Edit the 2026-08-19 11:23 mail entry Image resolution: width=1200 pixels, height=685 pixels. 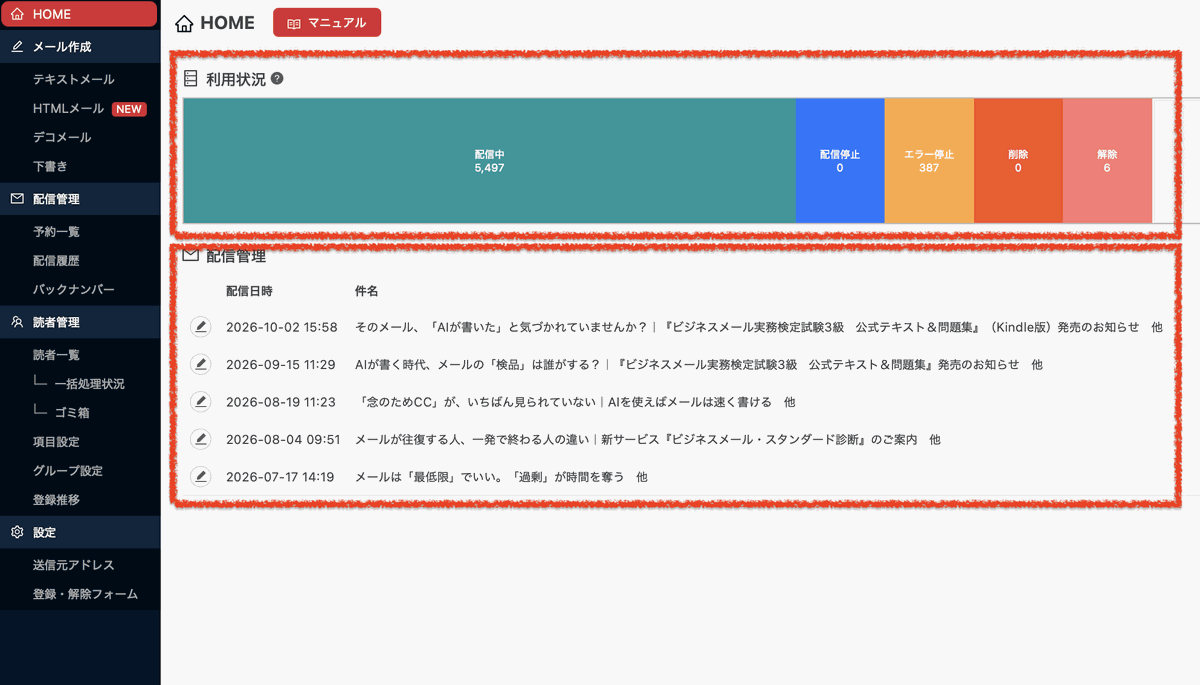(201, 401)
